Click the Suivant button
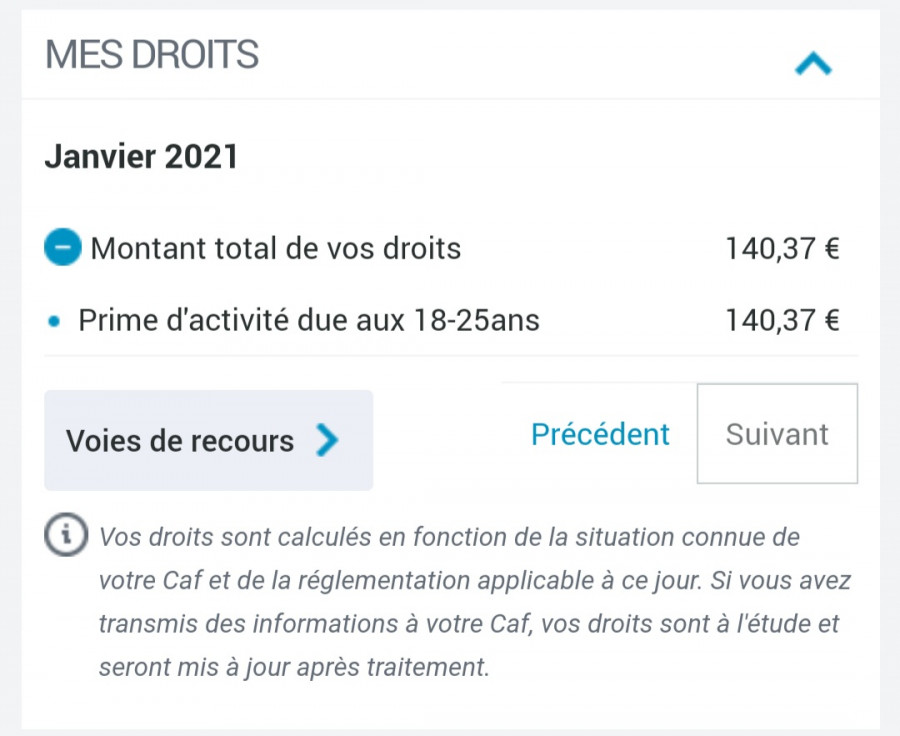 [x=777, y=433]
